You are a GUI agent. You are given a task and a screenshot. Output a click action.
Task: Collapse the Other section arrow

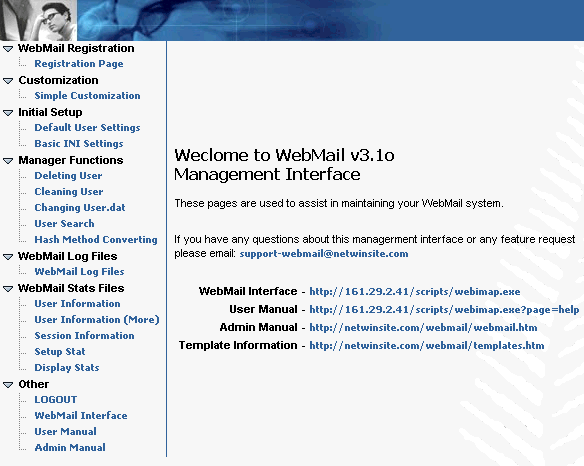[8, 385]
